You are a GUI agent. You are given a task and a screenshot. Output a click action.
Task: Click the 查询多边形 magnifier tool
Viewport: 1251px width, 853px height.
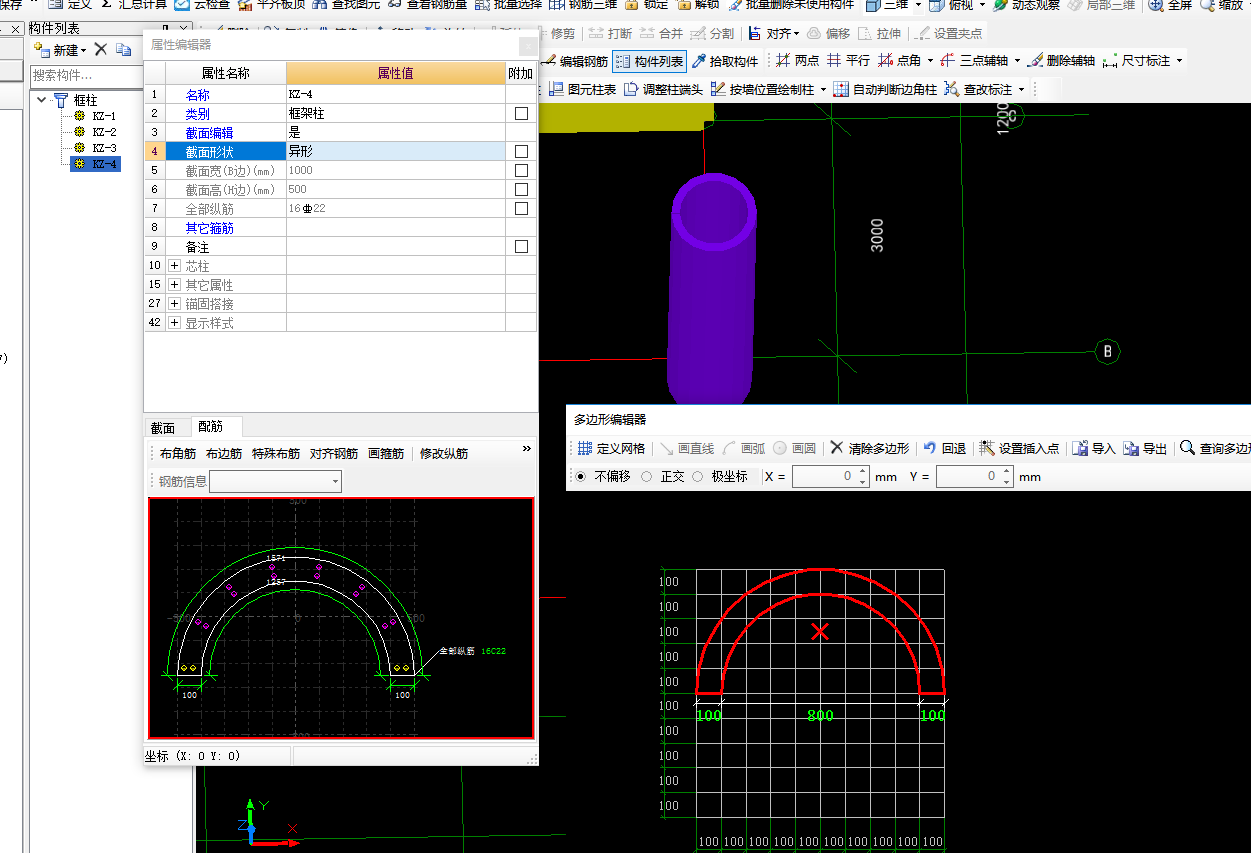click(1215, 448)
